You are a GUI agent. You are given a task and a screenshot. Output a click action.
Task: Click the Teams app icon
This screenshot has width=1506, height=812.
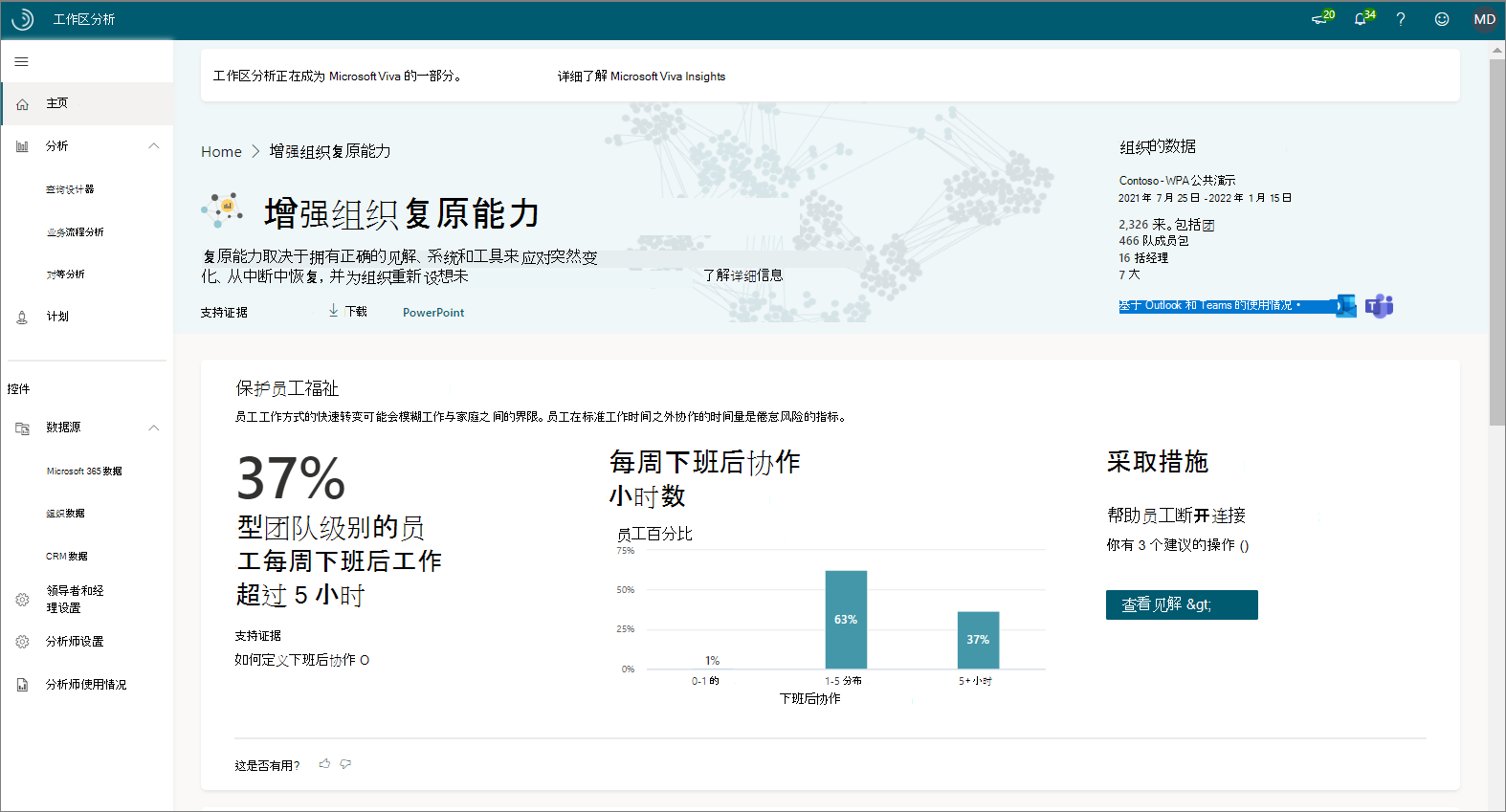[x=1379, y=306]
